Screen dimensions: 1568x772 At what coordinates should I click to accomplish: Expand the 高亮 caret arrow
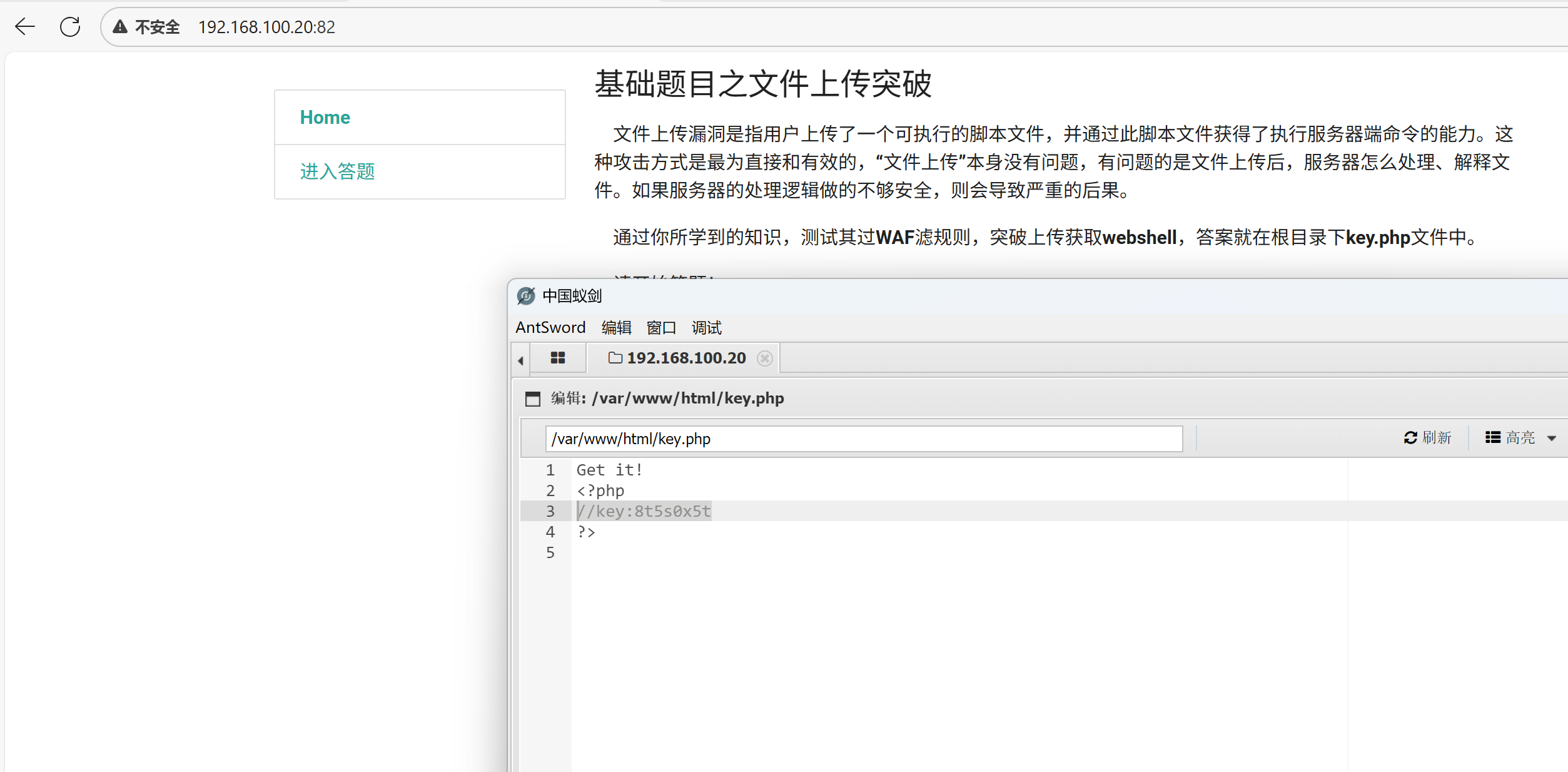(x=1552, y=439)
